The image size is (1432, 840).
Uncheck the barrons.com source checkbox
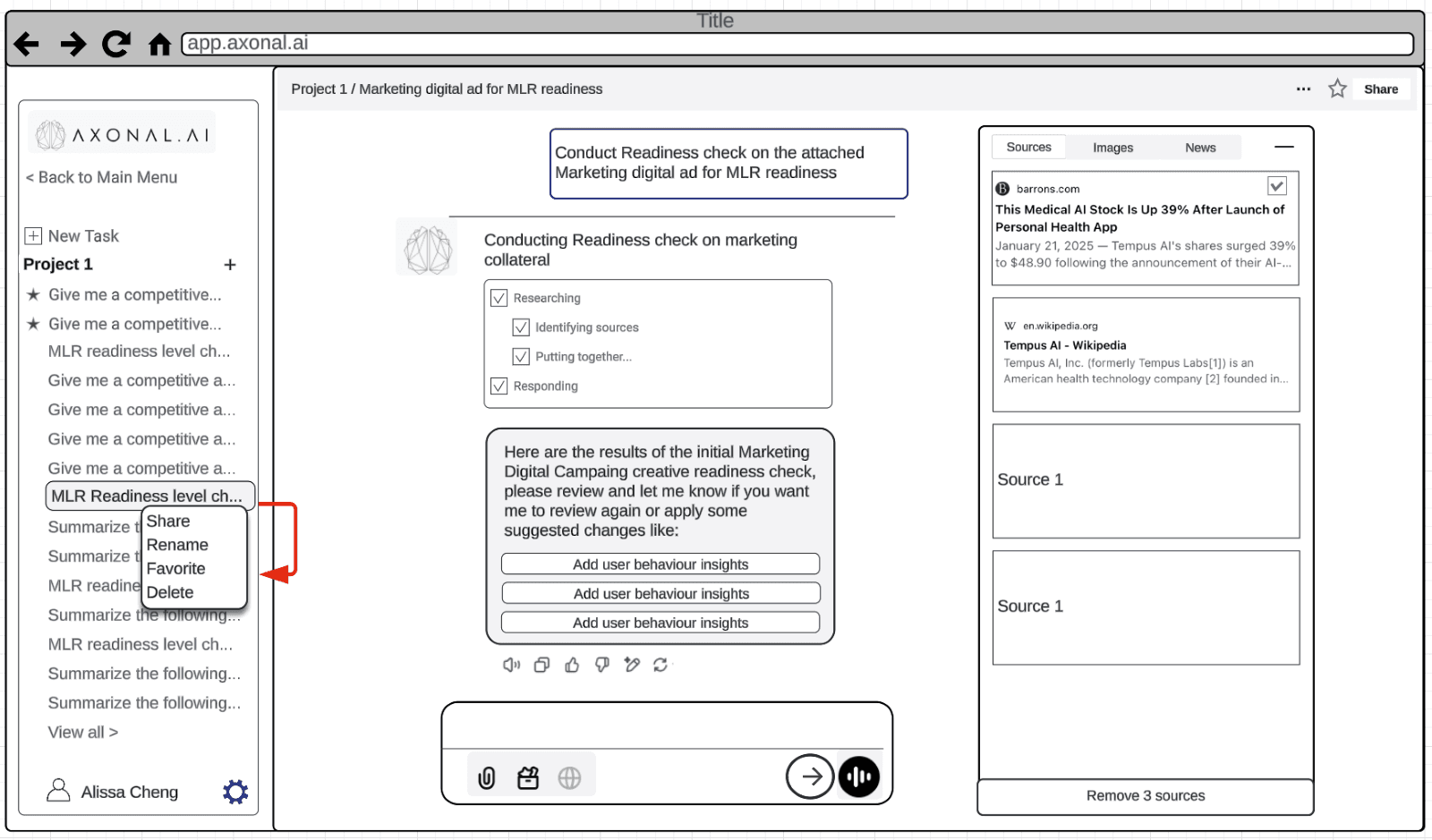coord(1277,186)
